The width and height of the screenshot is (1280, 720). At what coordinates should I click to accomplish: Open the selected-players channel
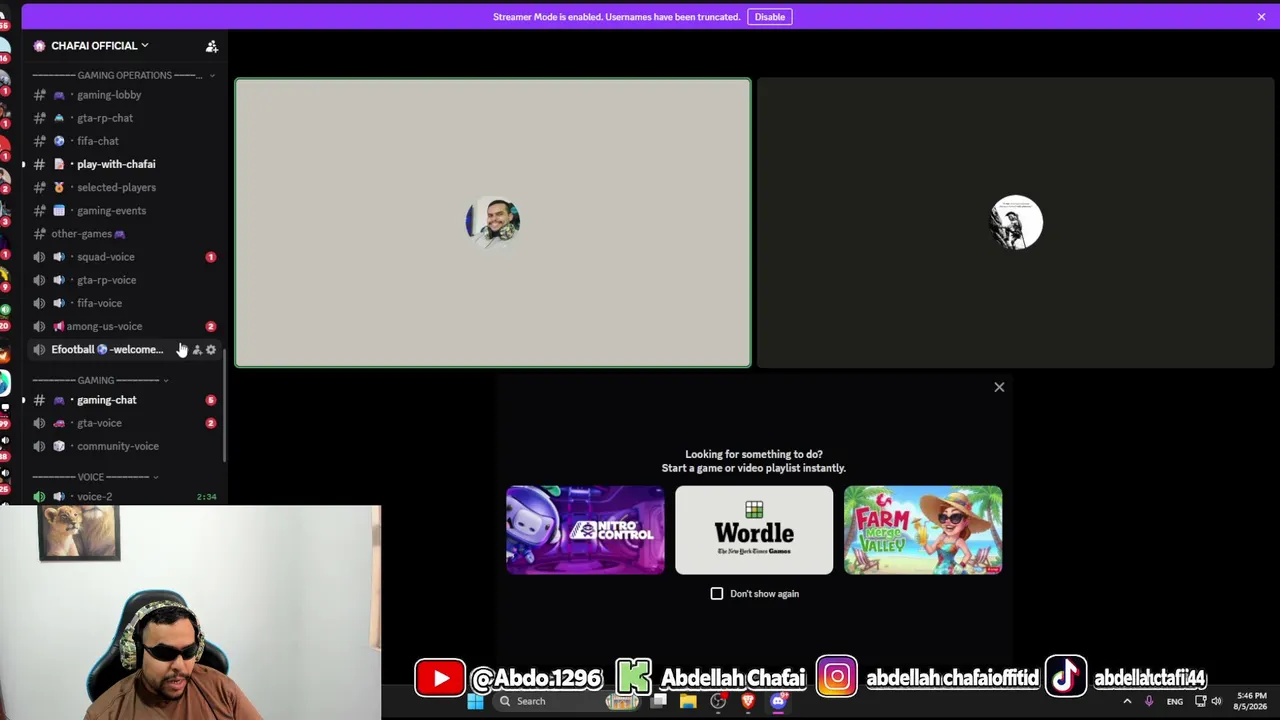pyautogui.click(x=124, y=187)
